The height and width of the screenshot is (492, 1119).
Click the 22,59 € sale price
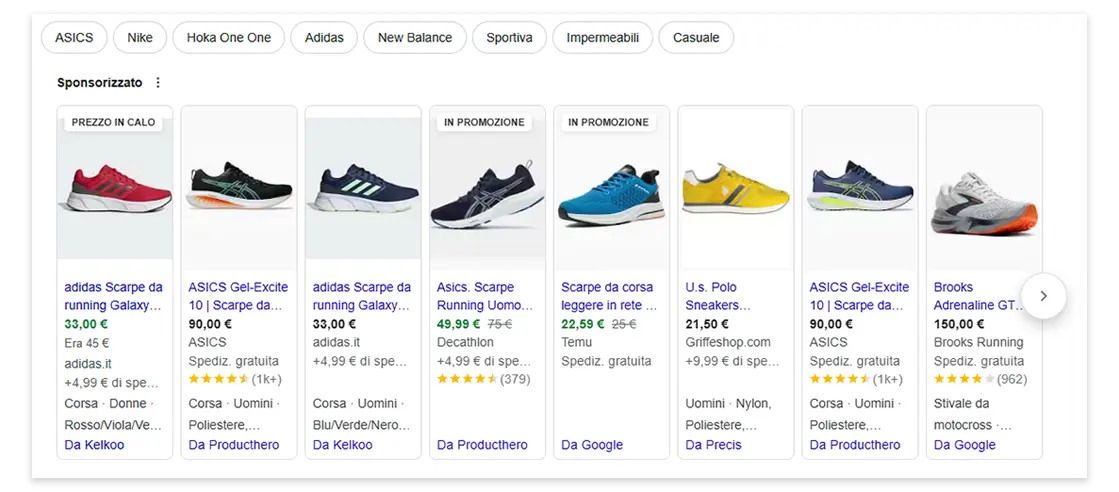coord(582,324)
